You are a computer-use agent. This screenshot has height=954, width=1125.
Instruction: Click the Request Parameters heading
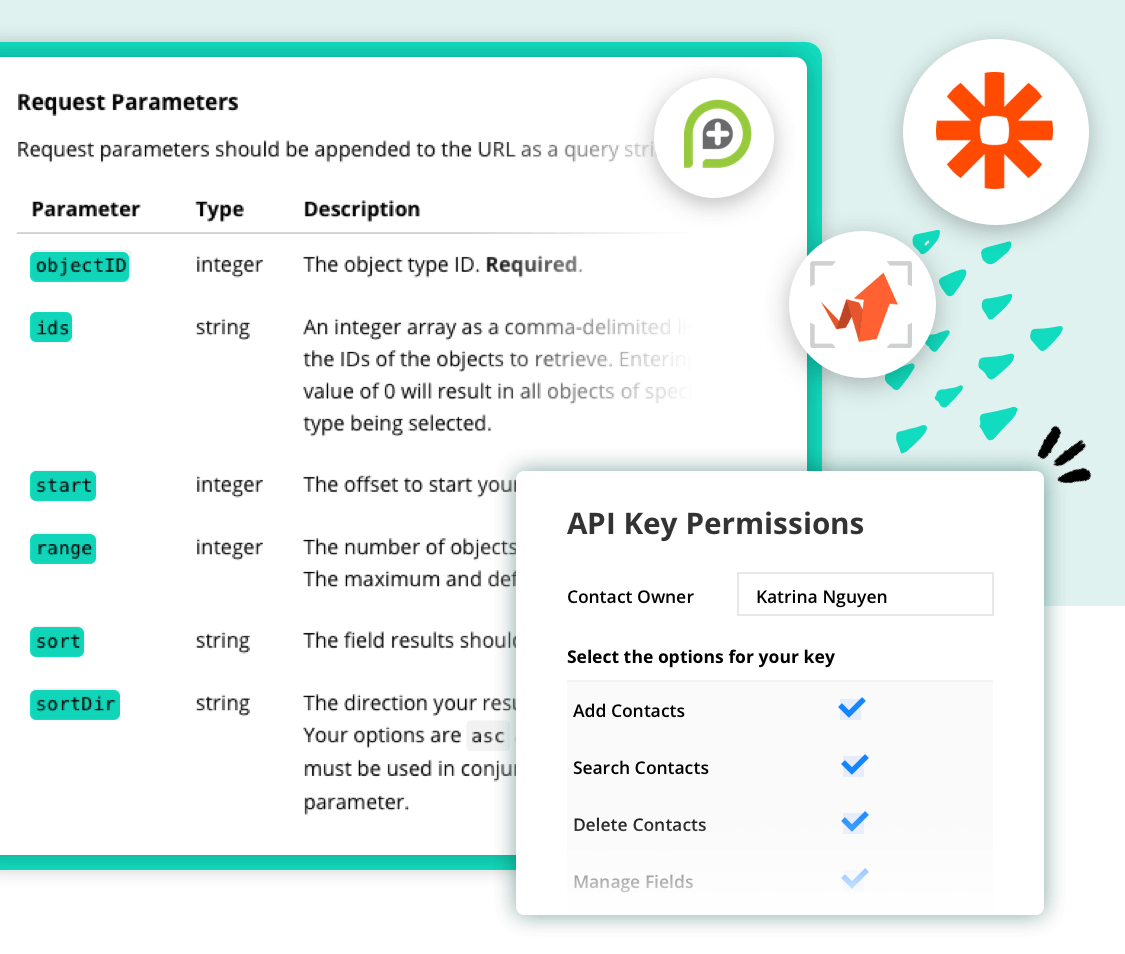tap(127, 101)
